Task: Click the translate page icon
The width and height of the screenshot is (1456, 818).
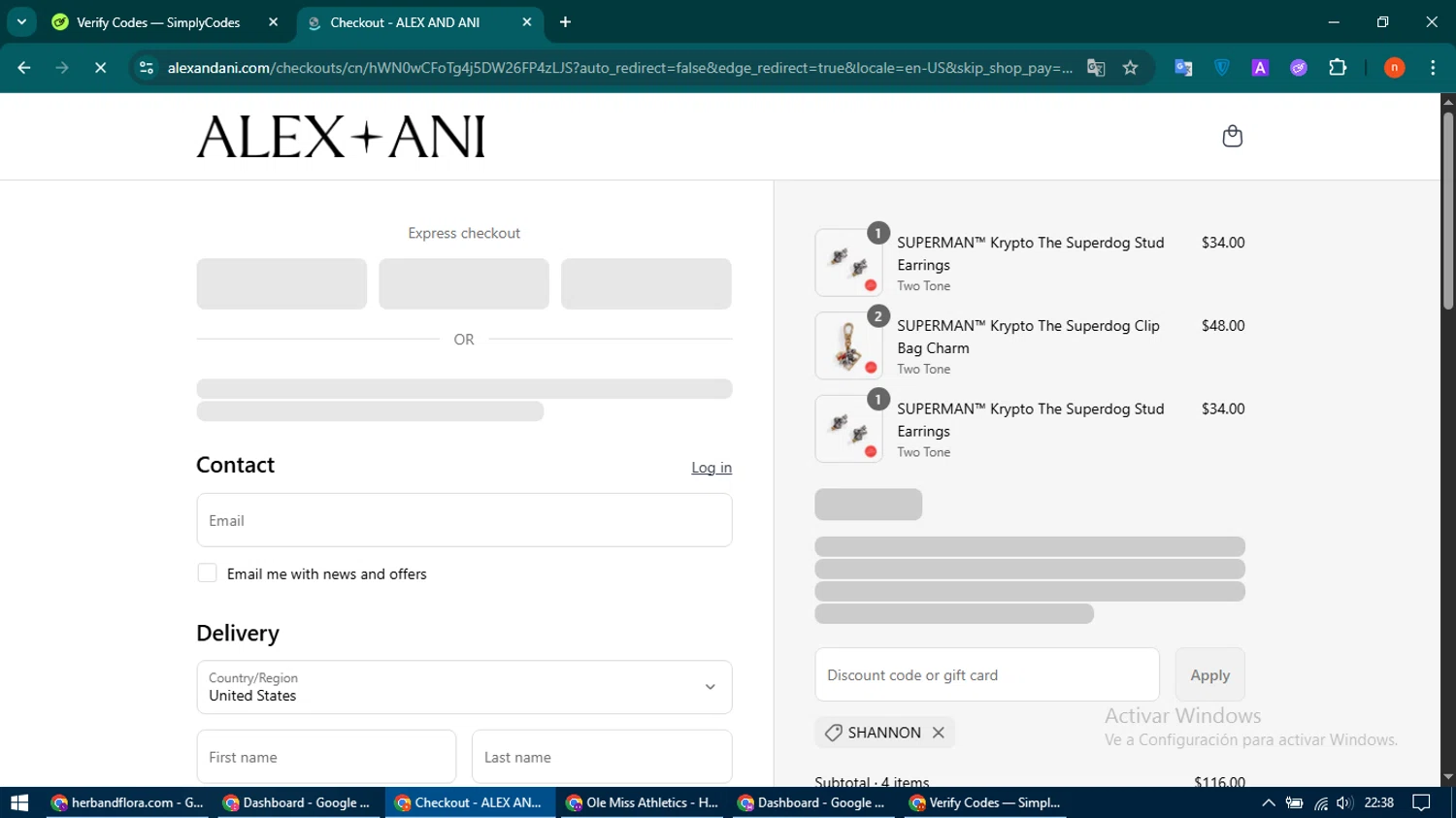Action: coord(1096,68)
